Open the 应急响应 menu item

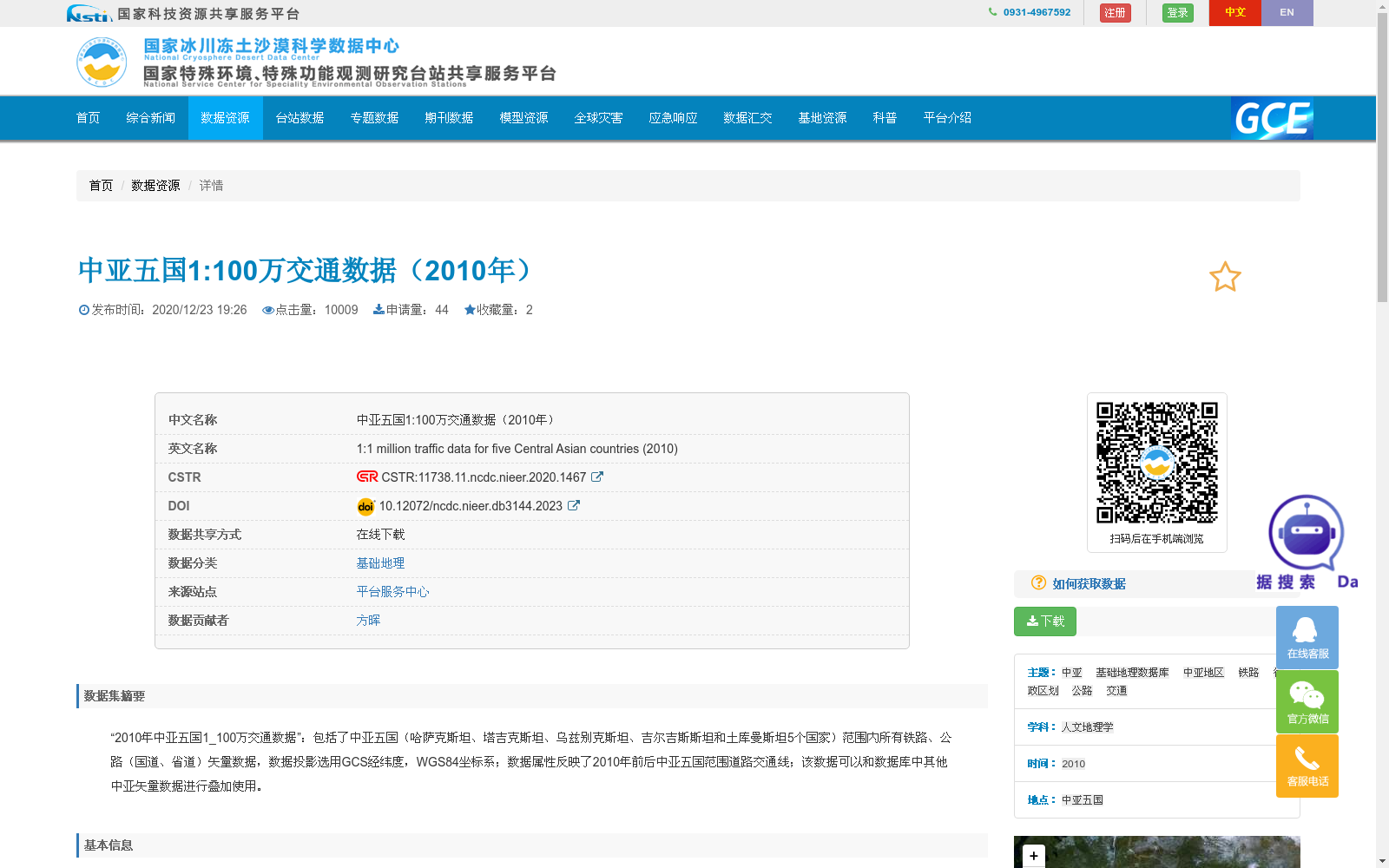point(674,118)
